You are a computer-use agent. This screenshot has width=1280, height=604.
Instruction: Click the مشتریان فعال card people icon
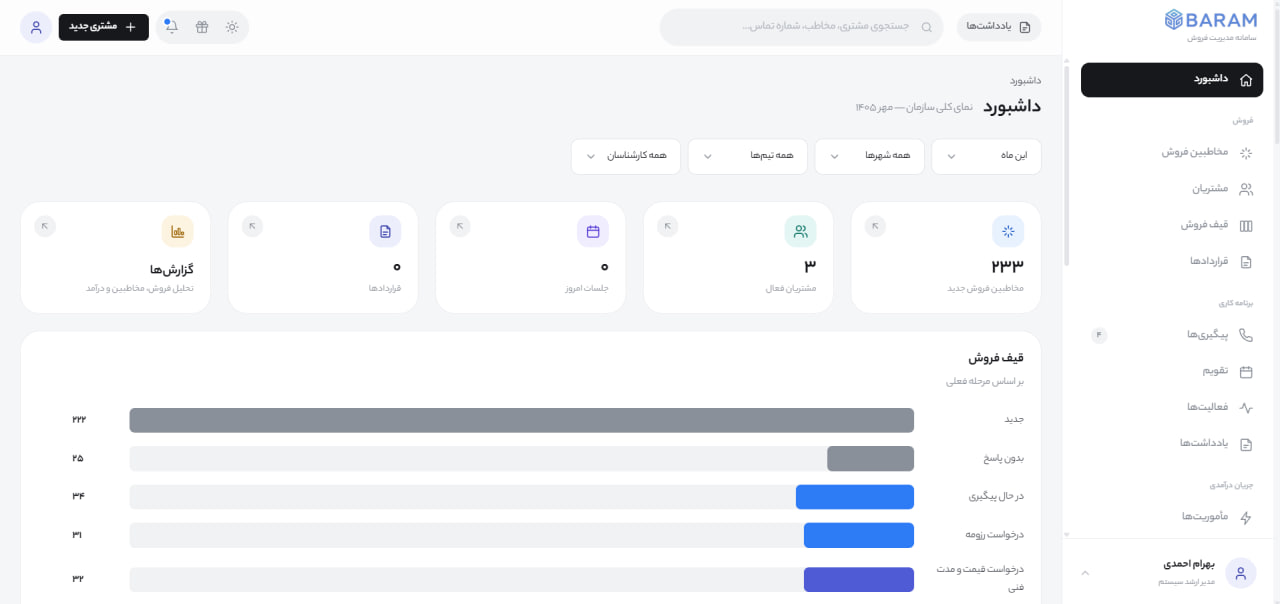click(801, 232)
